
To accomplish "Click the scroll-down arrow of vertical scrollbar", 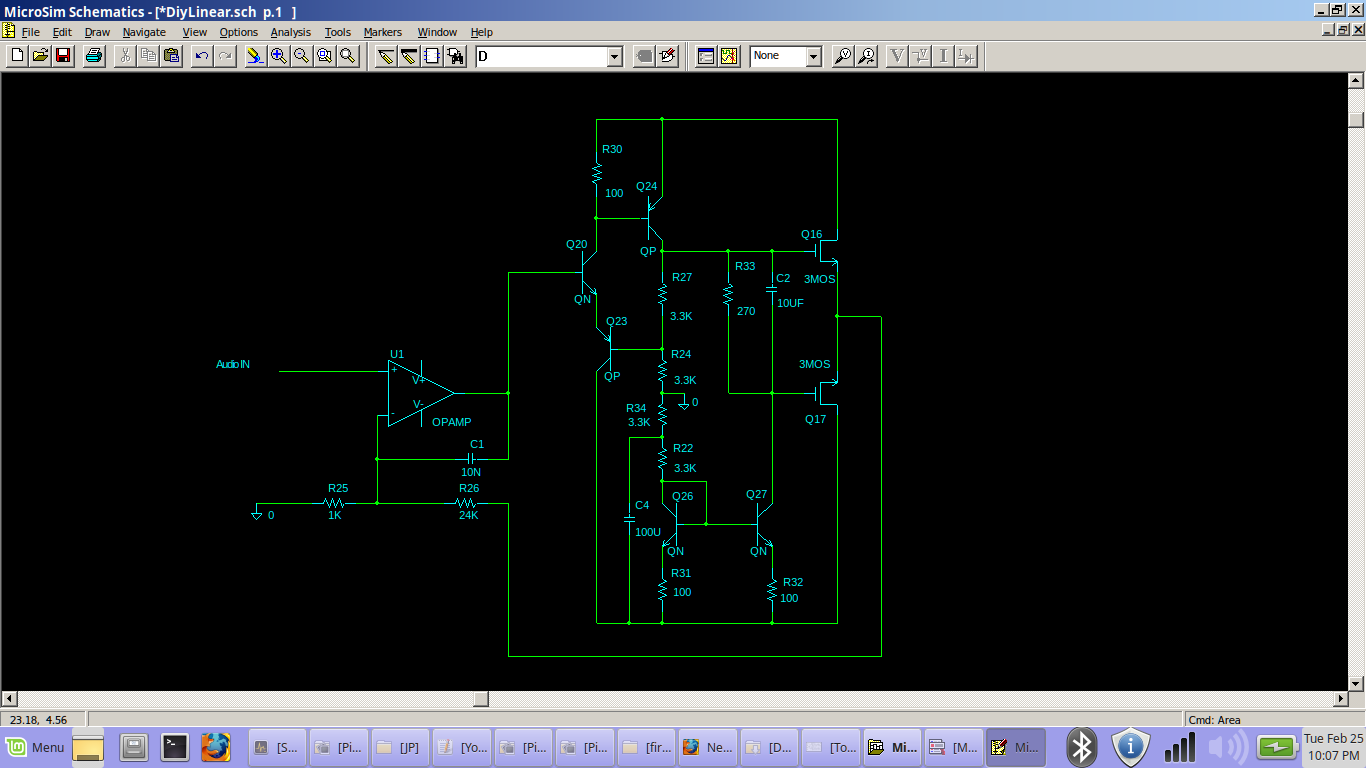I will (x=1356, y=682).
